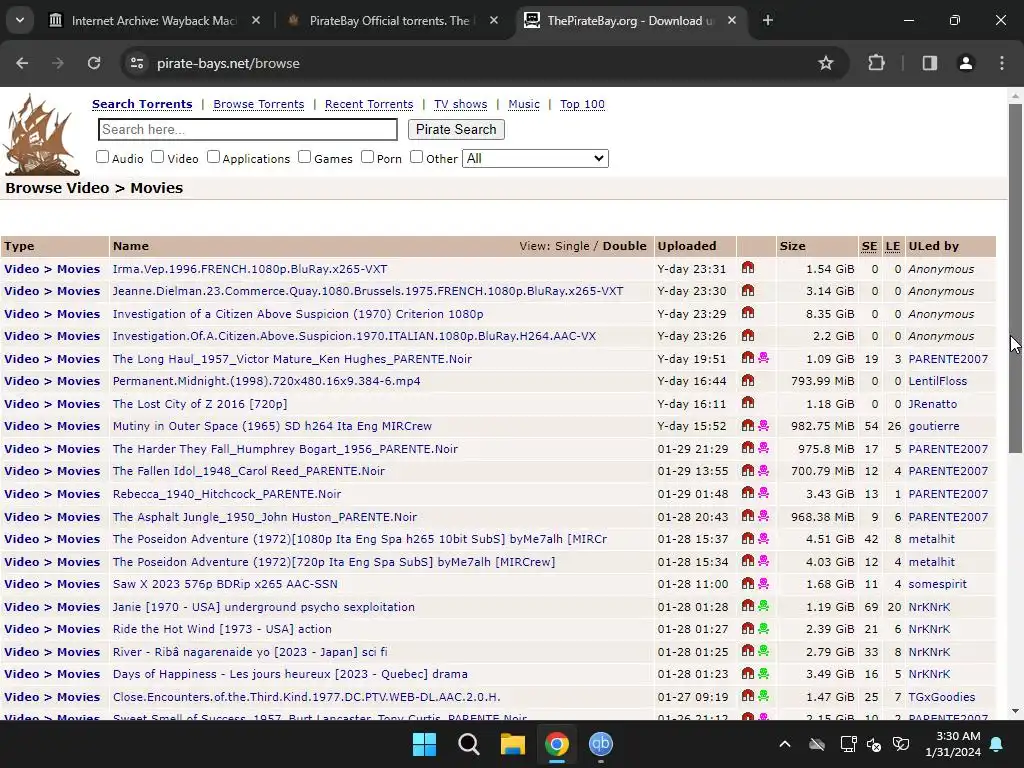Click the page vertical scrollbar thumb
Screen dimensions: 1024x768
pyautogui.click(x=1015, y=278)
